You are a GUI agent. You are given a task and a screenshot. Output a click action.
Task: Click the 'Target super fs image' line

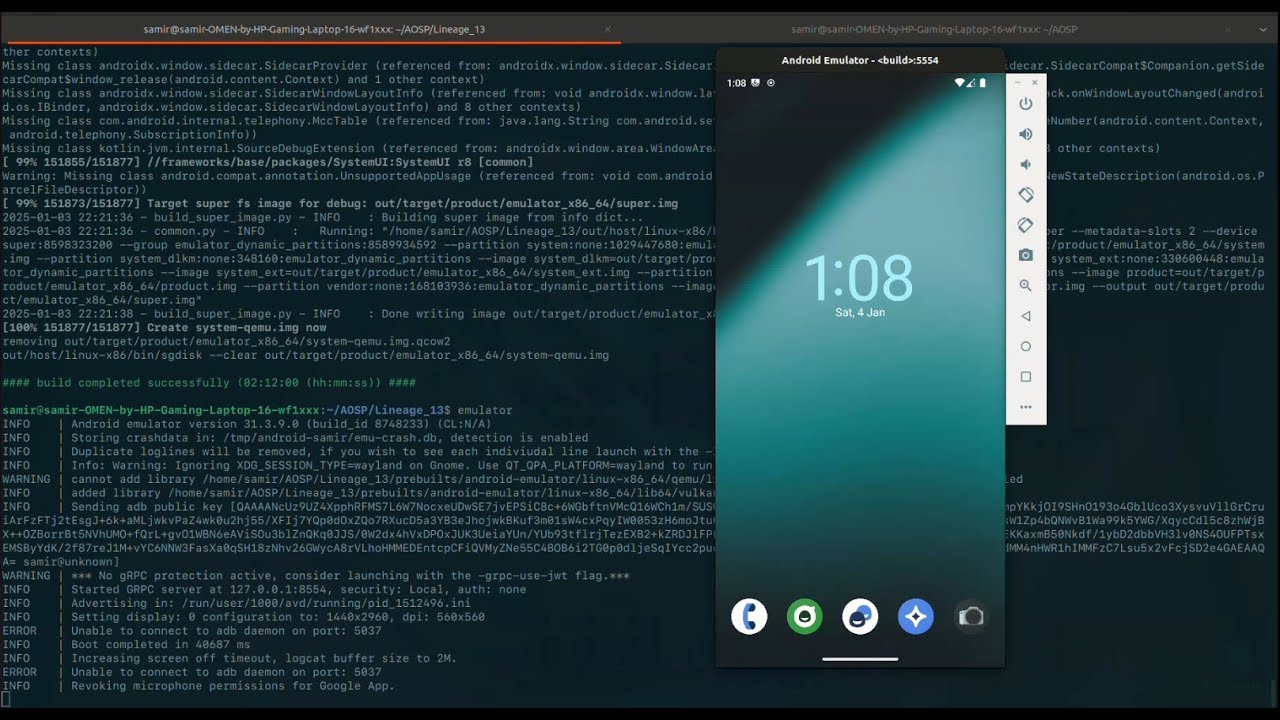[340, 203]
